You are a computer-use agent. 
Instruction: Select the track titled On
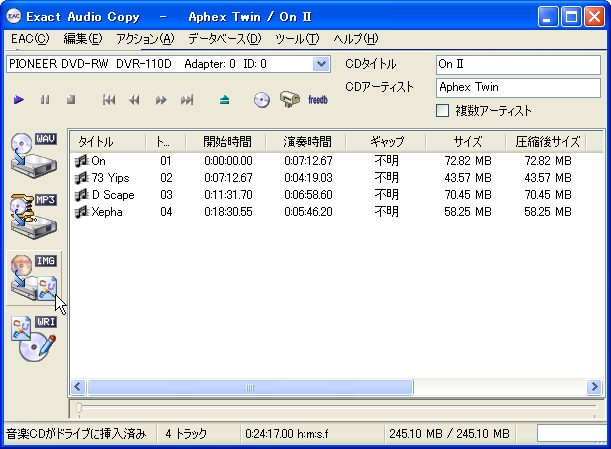coord(98,161)
